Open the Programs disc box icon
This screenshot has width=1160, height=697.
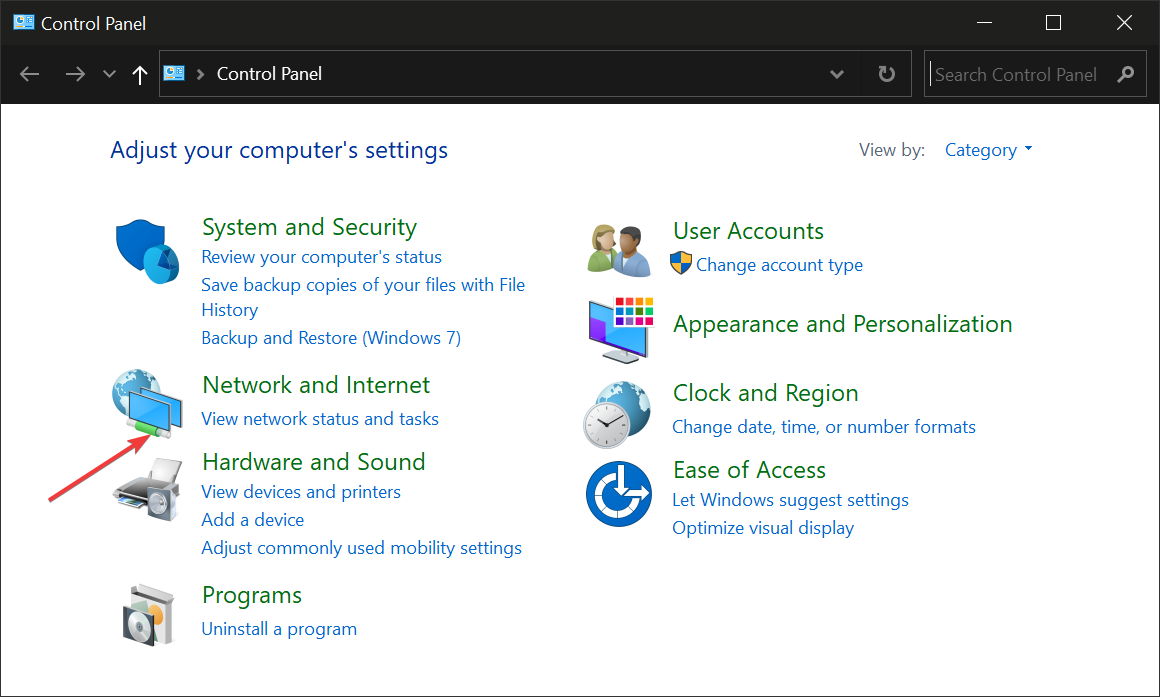point(148,613)
